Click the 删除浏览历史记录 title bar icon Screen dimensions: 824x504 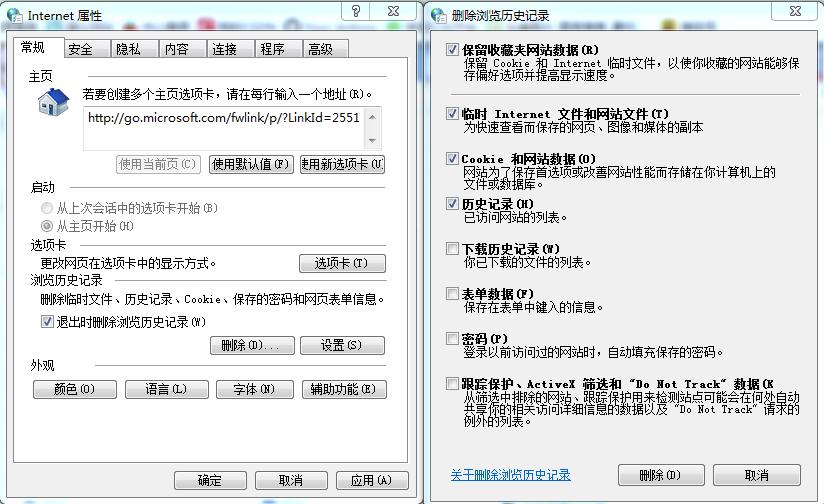438,16
